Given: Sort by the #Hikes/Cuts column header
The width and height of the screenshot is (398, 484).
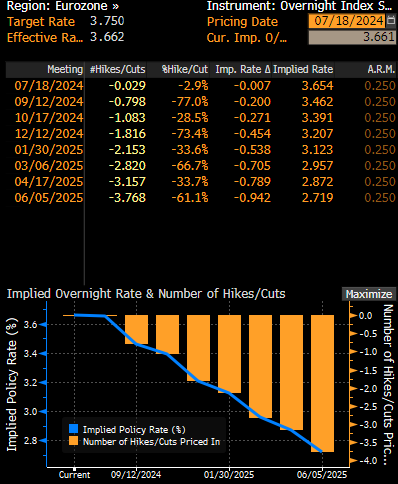Looking at the screenshot, I should coord(118,69).
